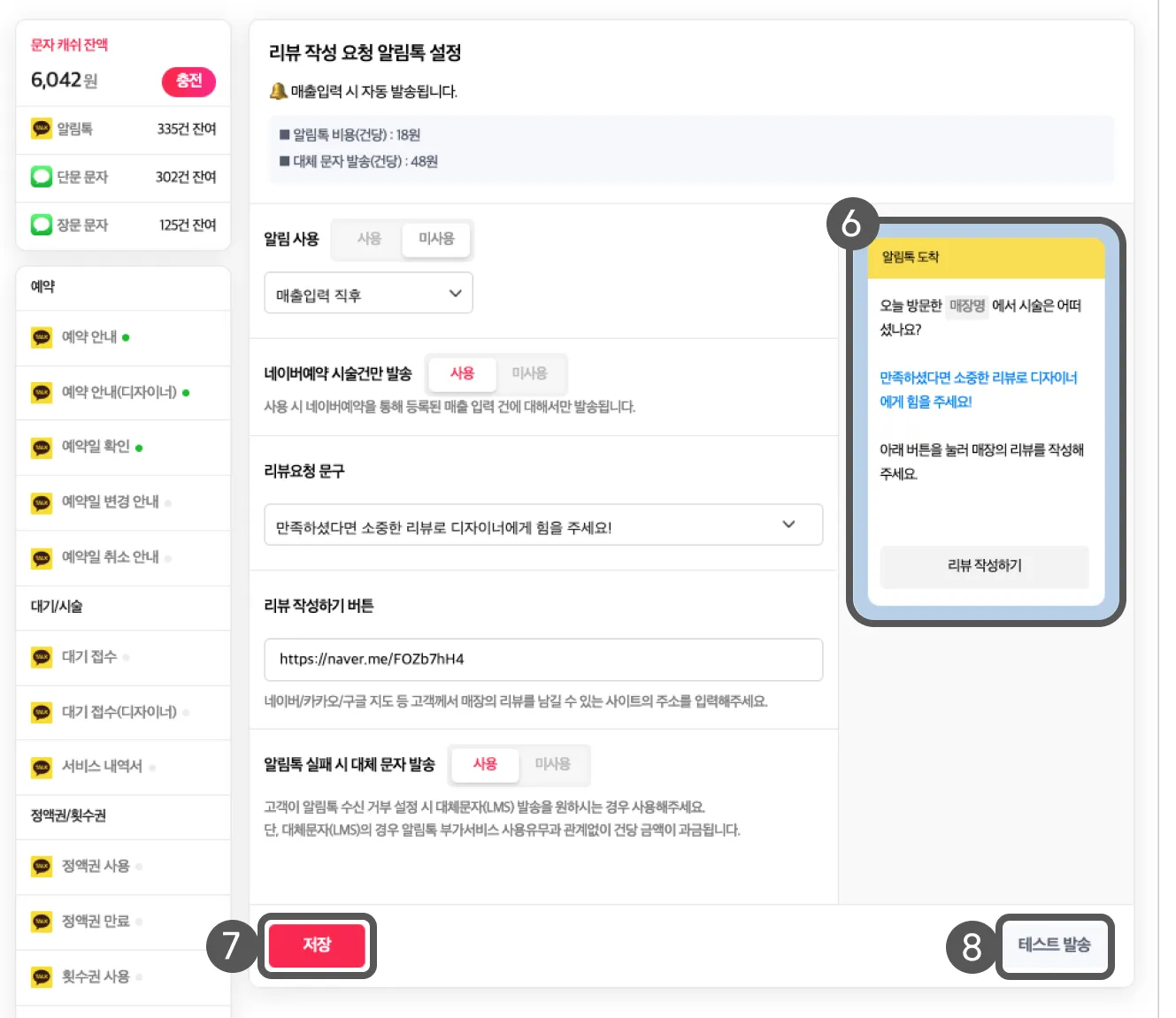Screen dimensions: 1176x1018
Task: Open 예약일 변경 안내 in the sidebar
Action: tap(111, 501)
